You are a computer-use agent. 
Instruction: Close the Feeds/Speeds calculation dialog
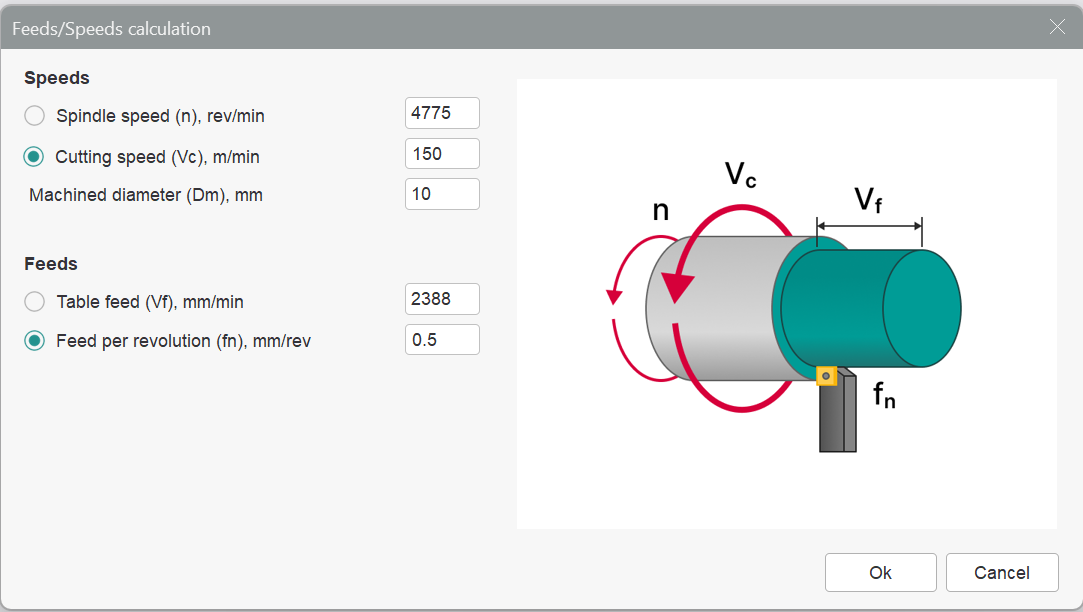point(1057,27)
